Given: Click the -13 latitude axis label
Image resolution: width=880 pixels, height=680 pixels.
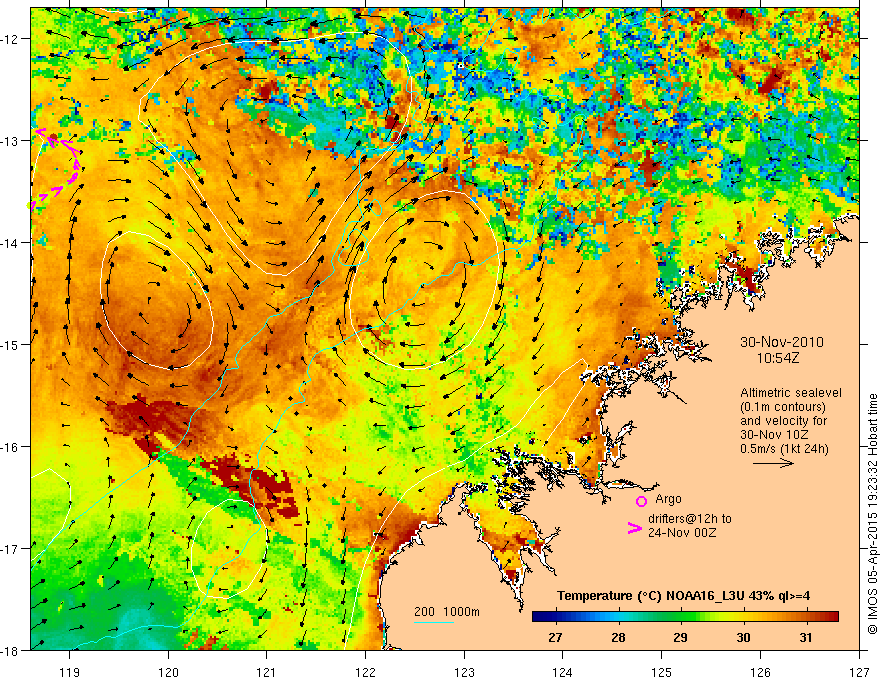Looking at the screenshot, I should point(11,141).
